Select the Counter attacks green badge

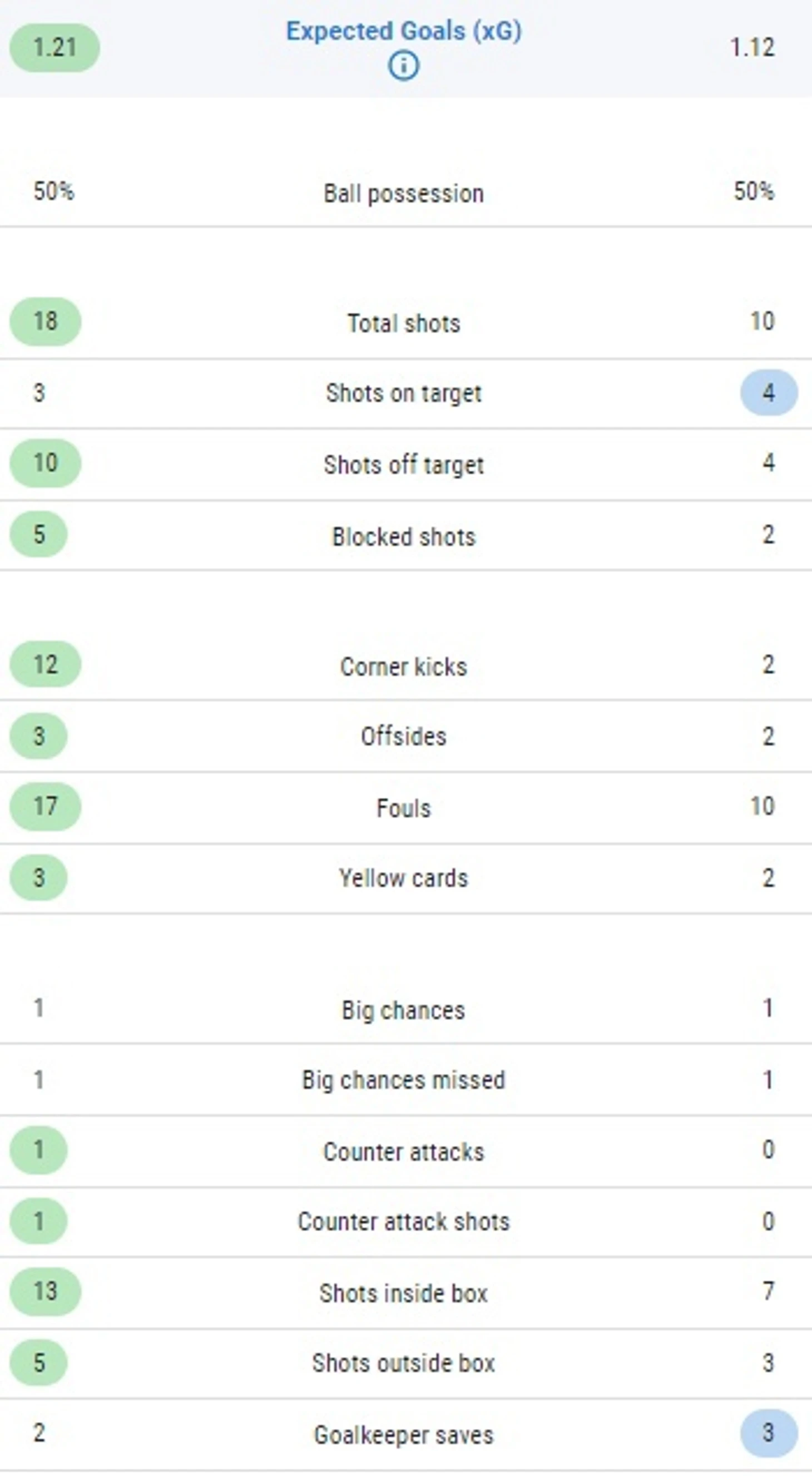[38, 1151]
